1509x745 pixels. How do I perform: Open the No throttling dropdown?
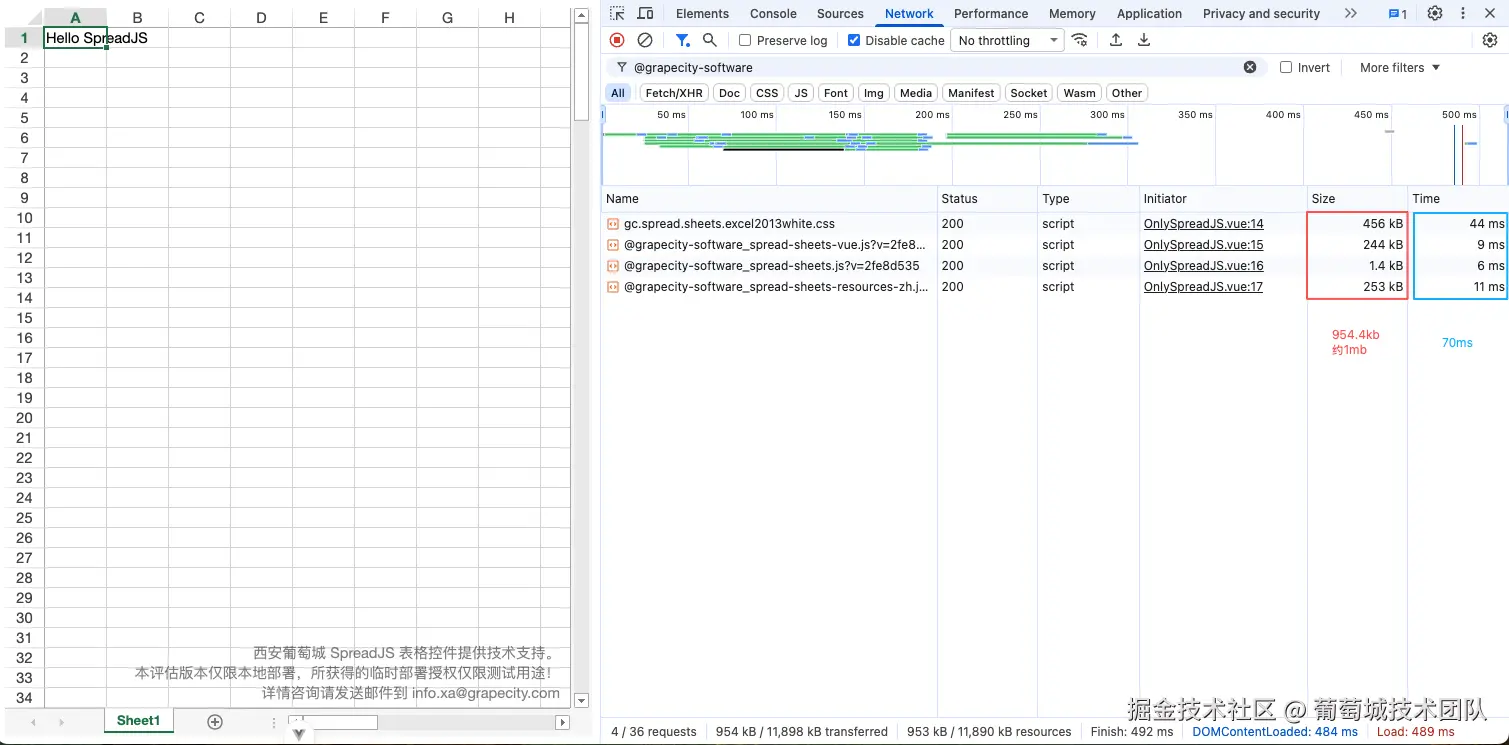point(1008,40)
